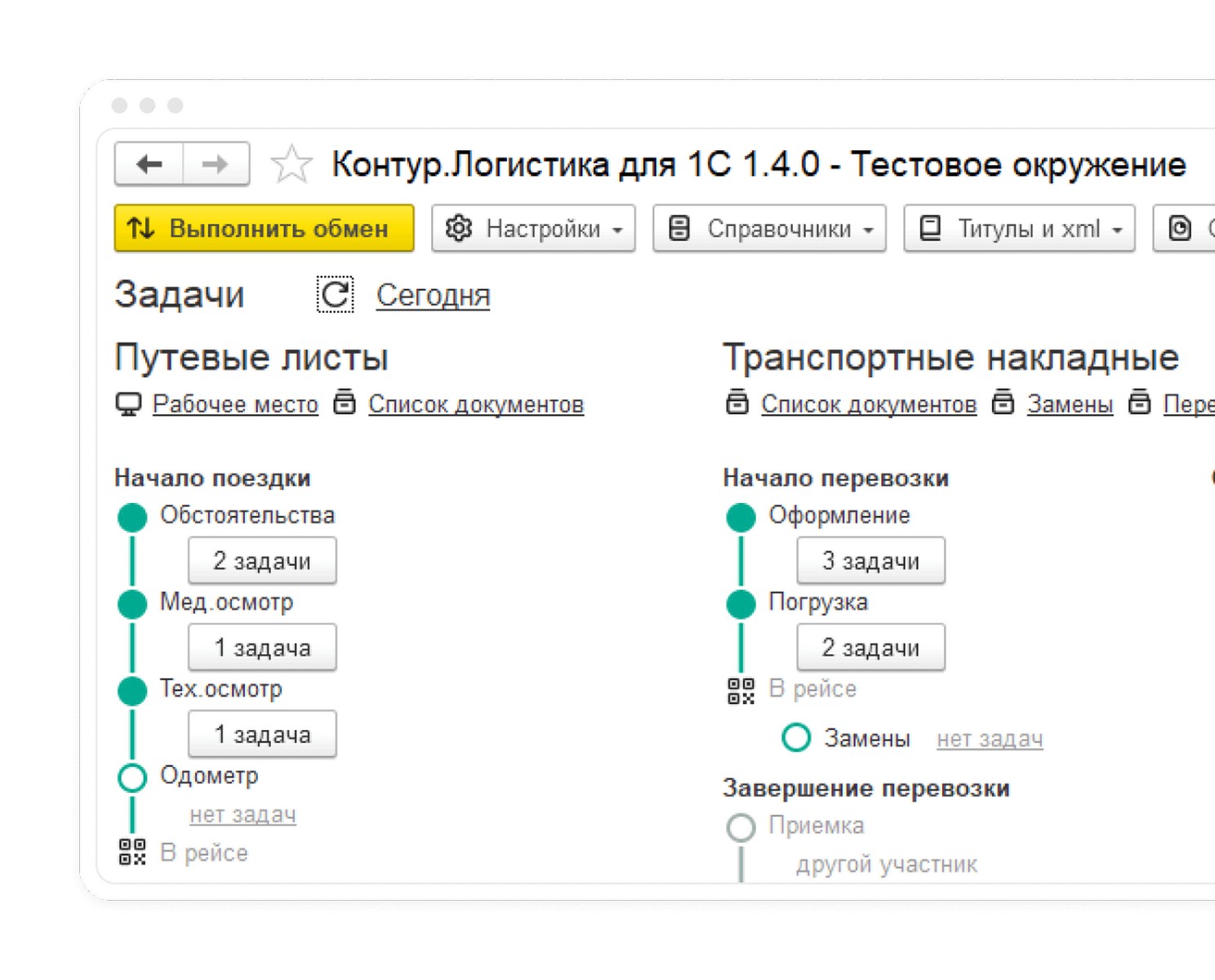Click the star bookmark icon in title bar
The image size is (1215, 980).
(x=292, y=163)
